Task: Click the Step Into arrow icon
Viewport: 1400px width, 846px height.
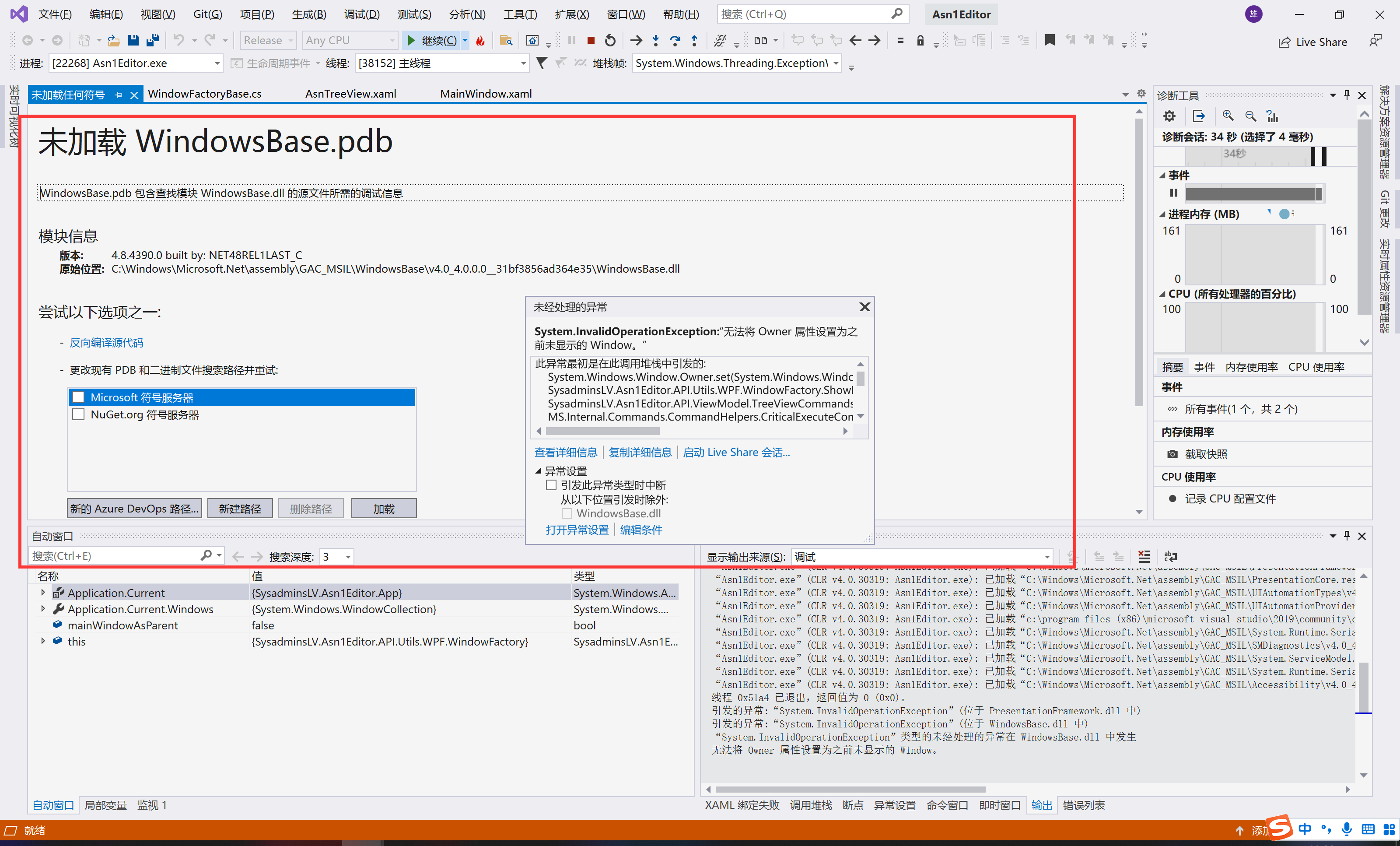Action: [x=656, y=40]
